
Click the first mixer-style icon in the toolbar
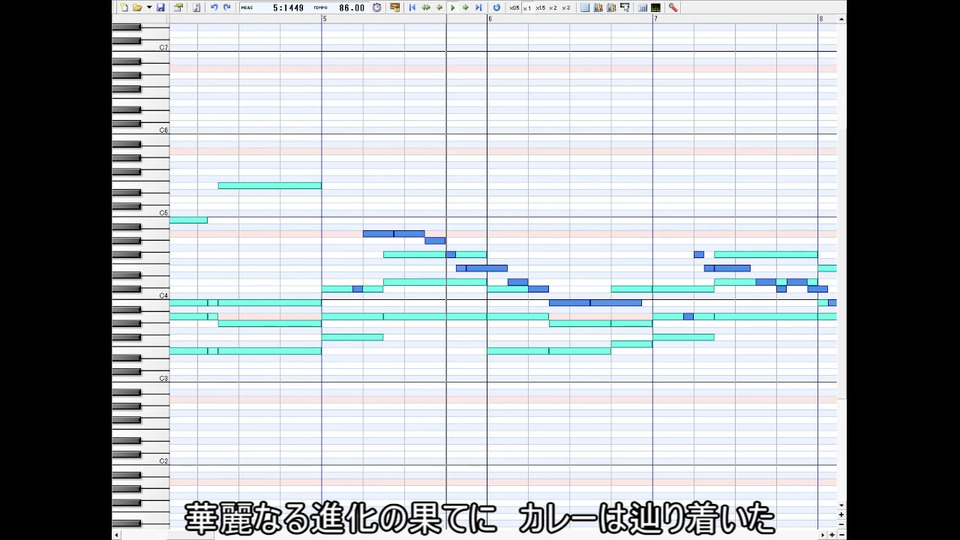point(598,7)
